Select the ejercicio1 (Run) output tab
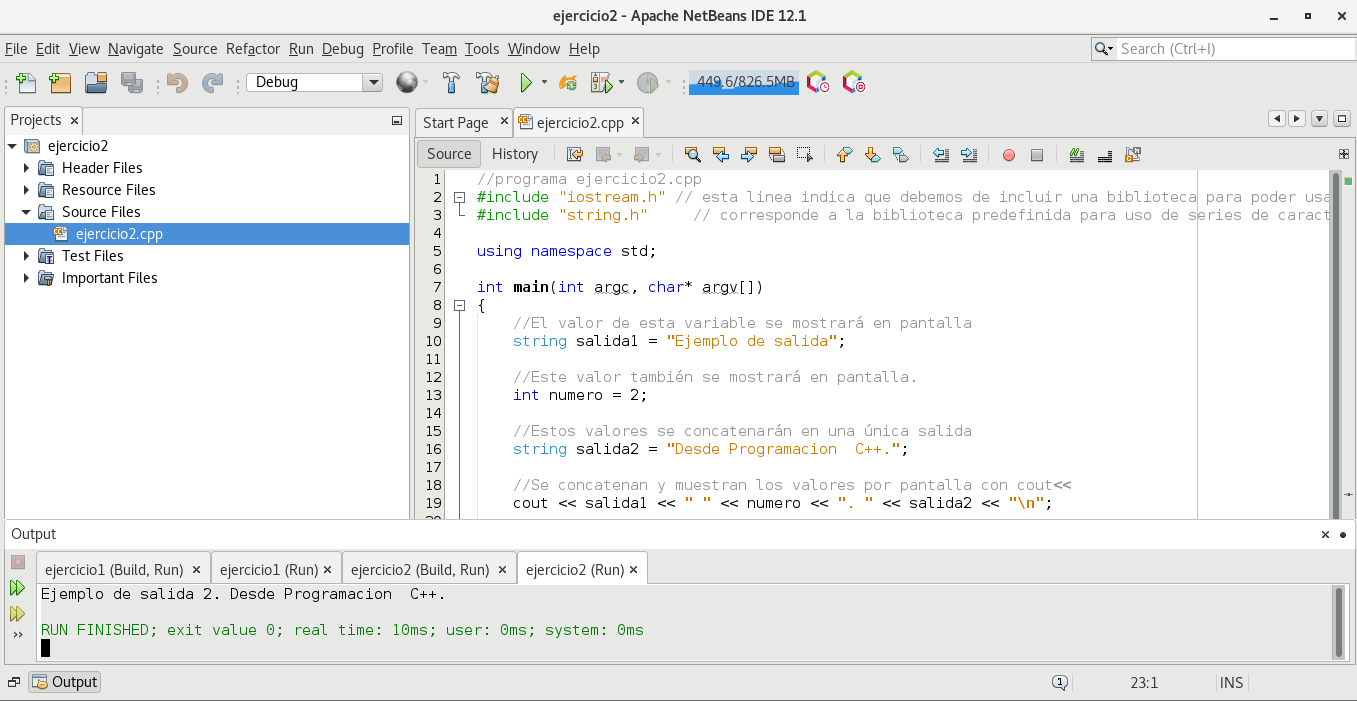The image size is (1357, 701). click(268, 570)
